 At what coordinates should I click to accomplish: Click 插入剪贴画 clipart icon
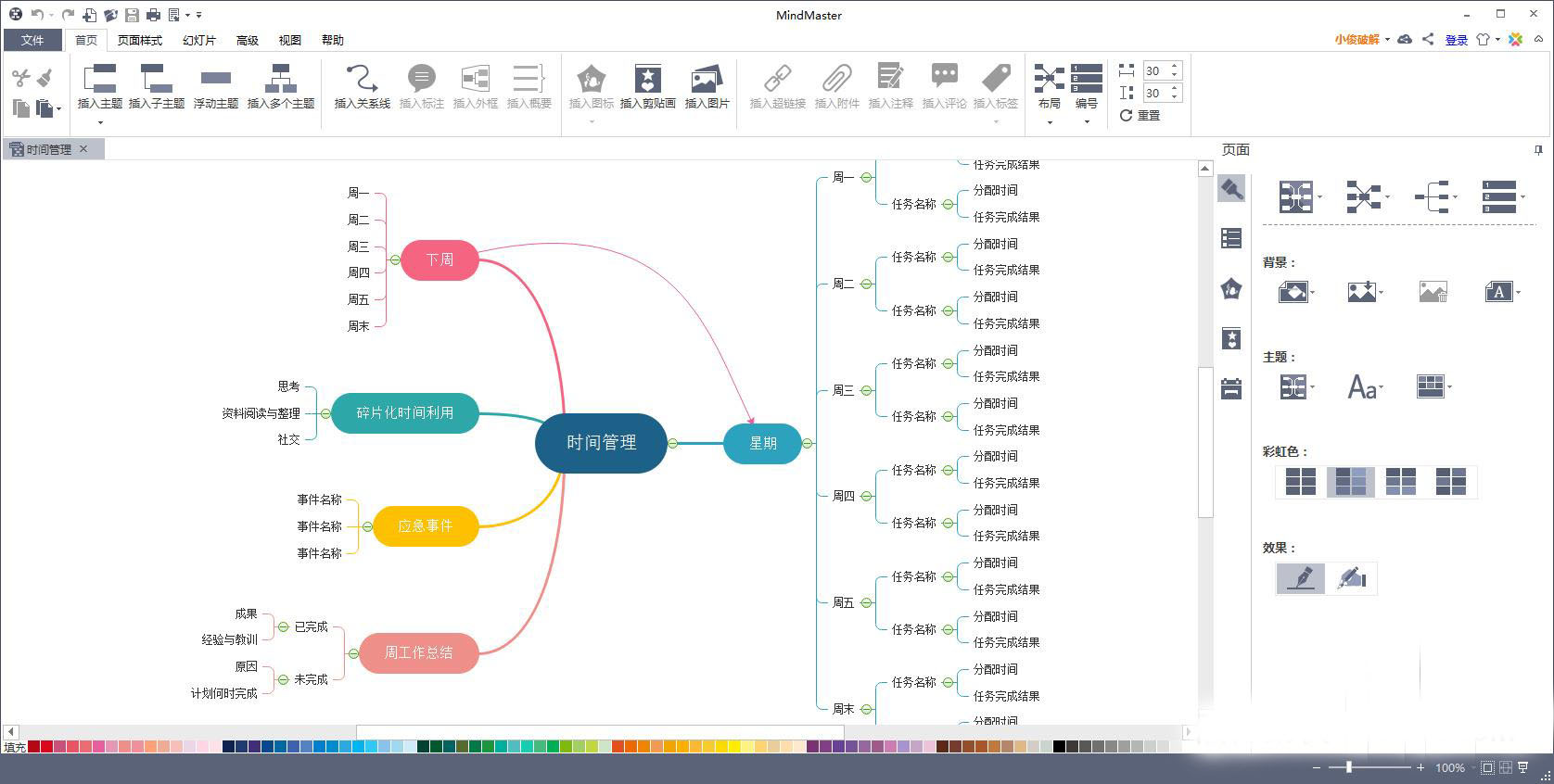click(x=647, y=78)
